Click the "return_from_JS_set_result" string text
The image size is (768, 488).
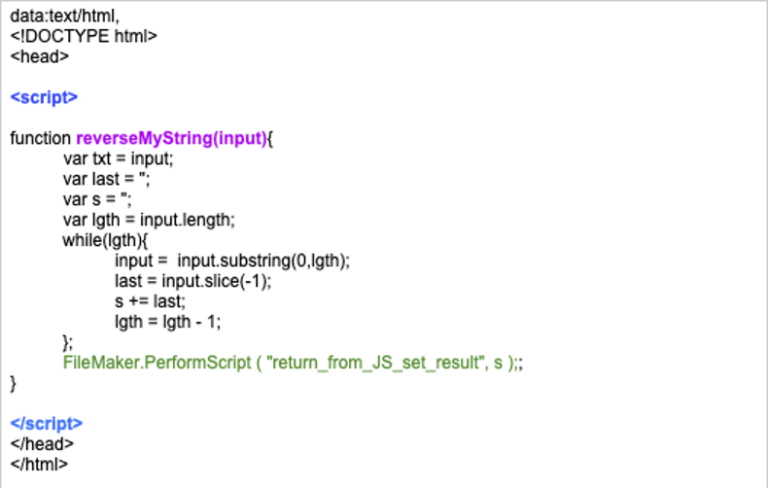pos(372,362)
